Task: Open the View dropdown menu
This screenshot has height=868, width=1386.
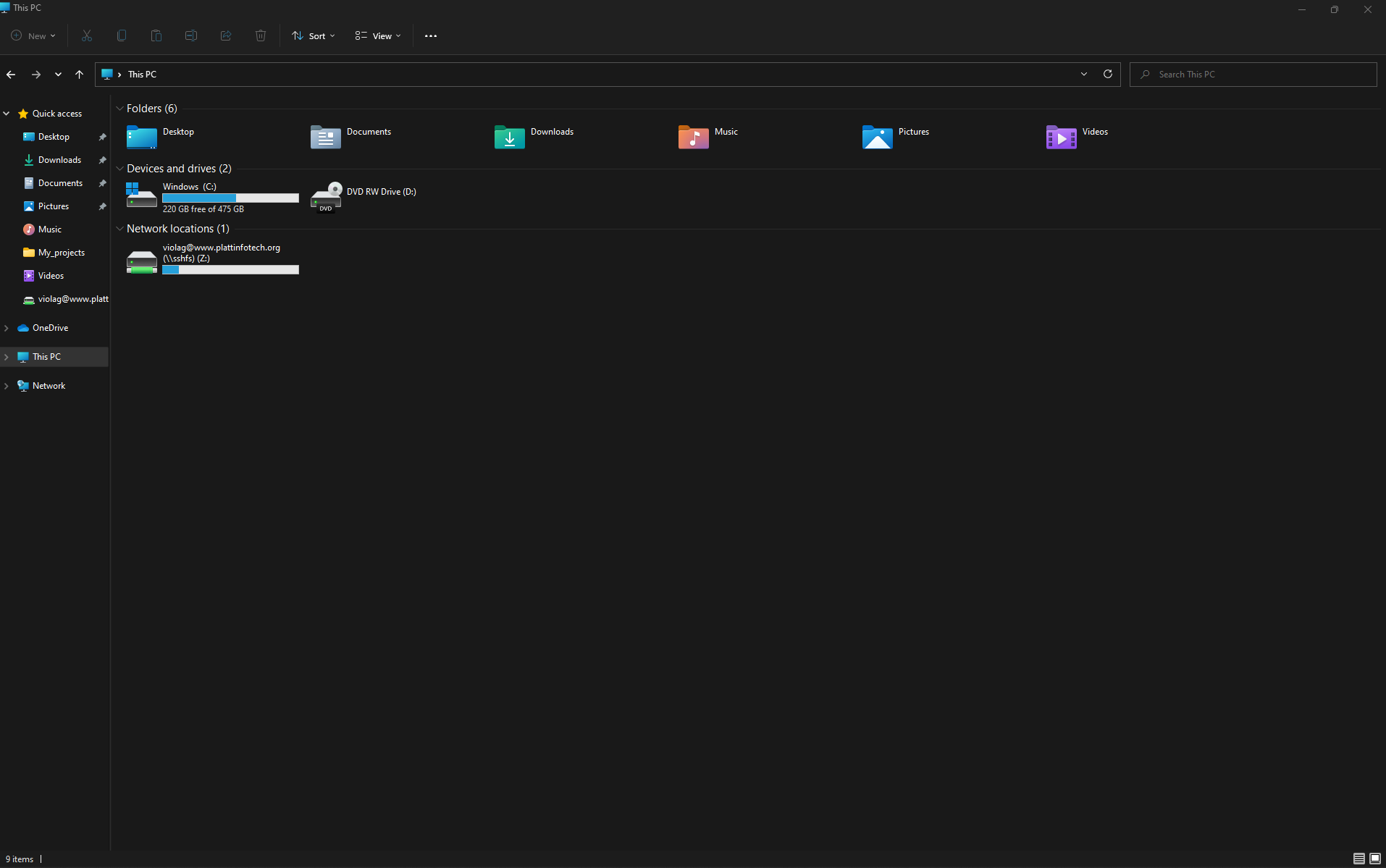Action: [378, 35]
